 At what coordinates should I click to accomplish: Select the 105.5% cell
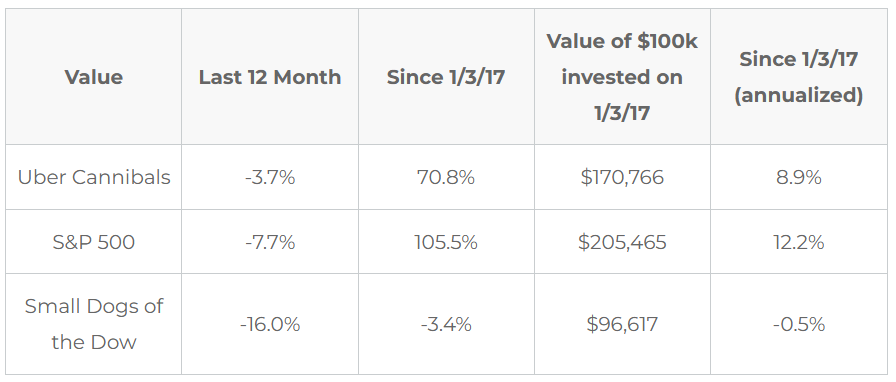pyautogui.click(x=446, y=241)
